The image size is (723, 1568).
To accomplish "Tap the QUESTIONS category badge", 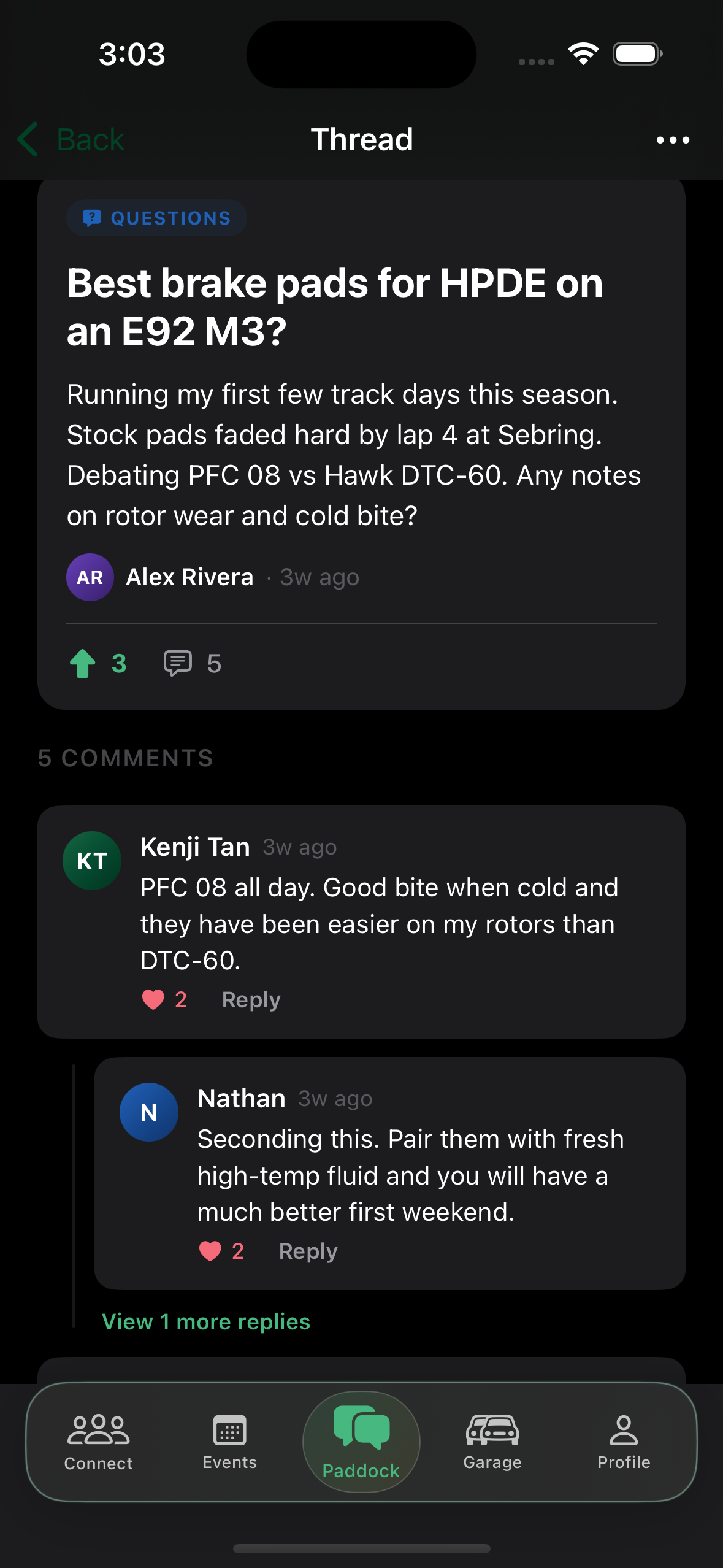I will 157,218.
